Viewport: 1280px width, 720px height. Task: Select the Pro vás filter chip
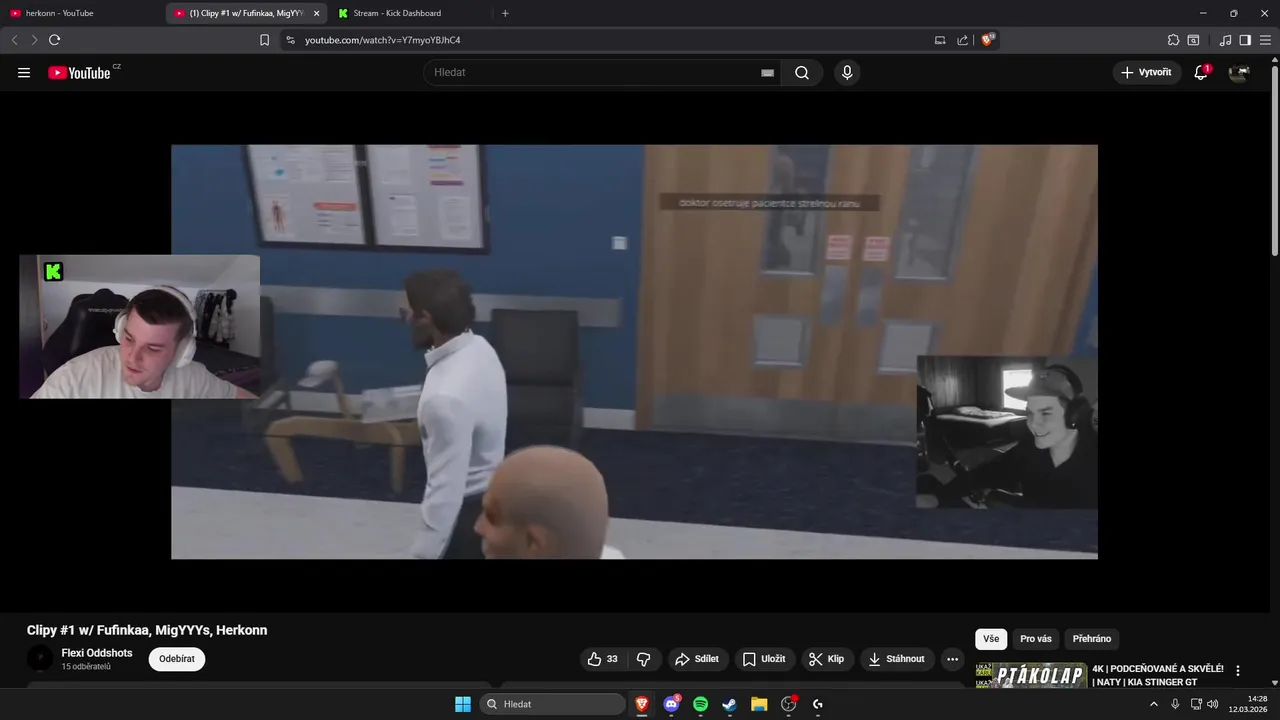(1036, 639)
